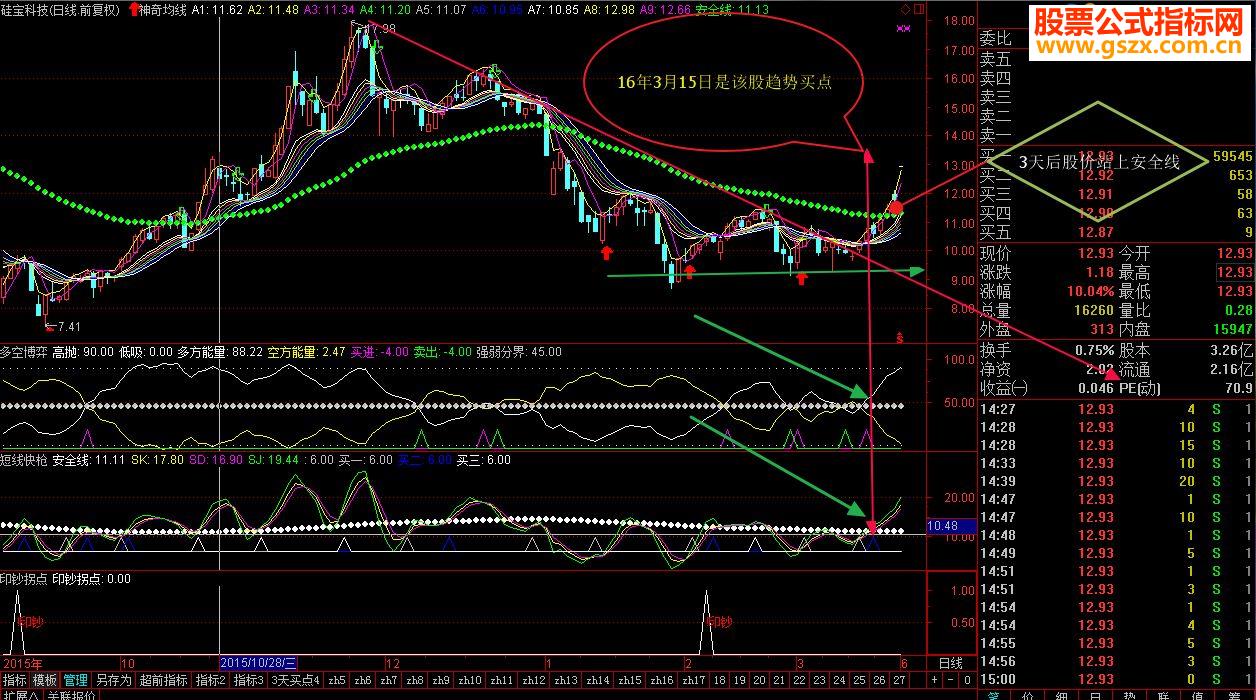Click the 涨幅 10.04% value
The height and width of the screenshot is (700, 1256).
[1091, 291]
